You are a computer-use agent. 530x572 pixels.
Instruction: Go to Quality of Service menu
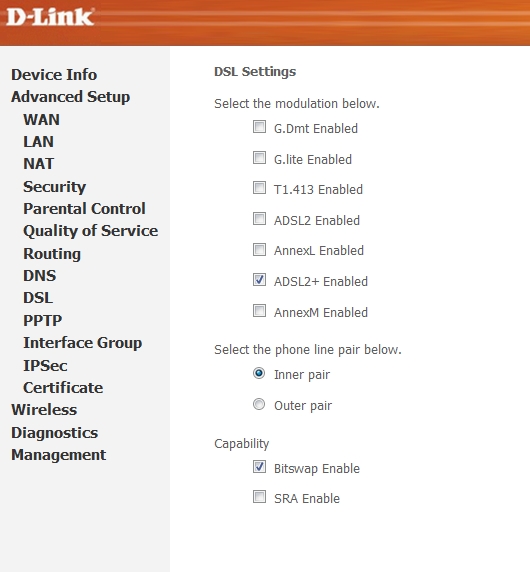coord(90,231)
